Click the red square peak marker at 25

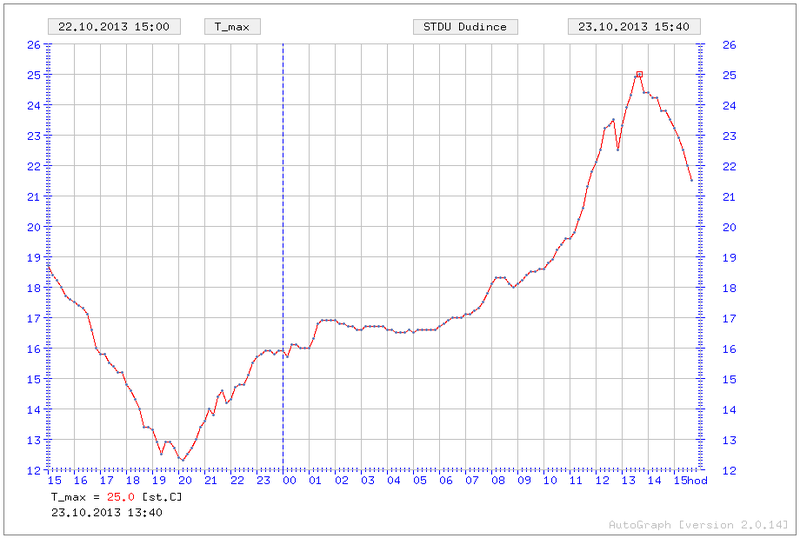pyautogui.click(x=639, y=75)
